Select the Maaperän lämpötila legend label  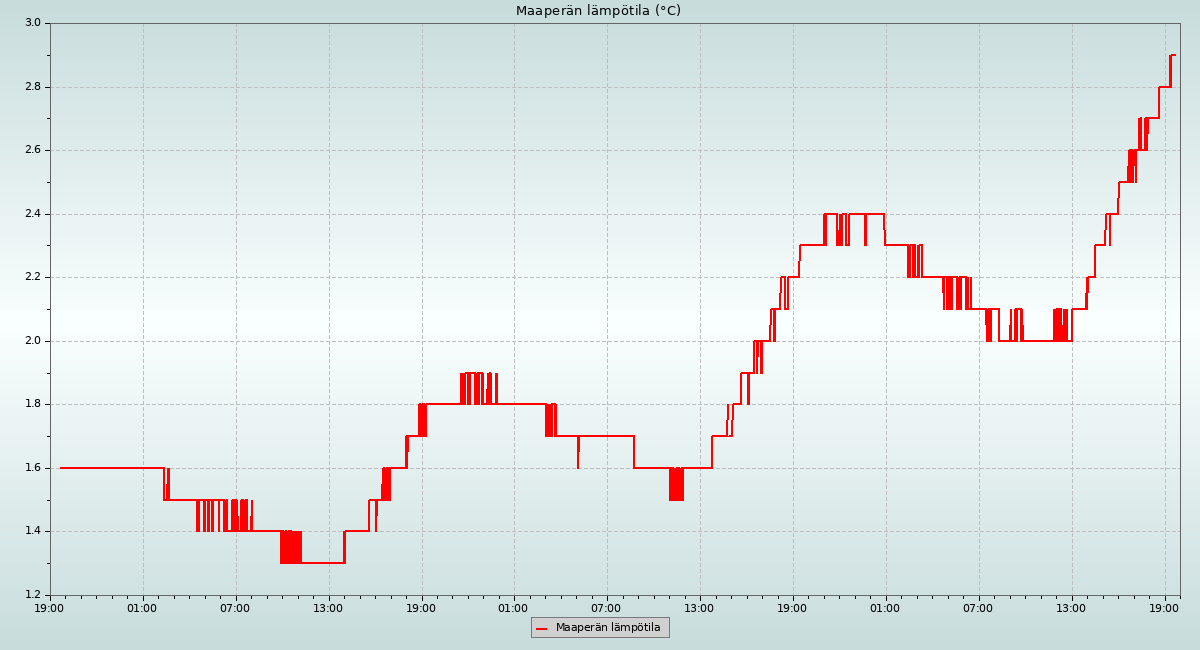tap(608, 628)
